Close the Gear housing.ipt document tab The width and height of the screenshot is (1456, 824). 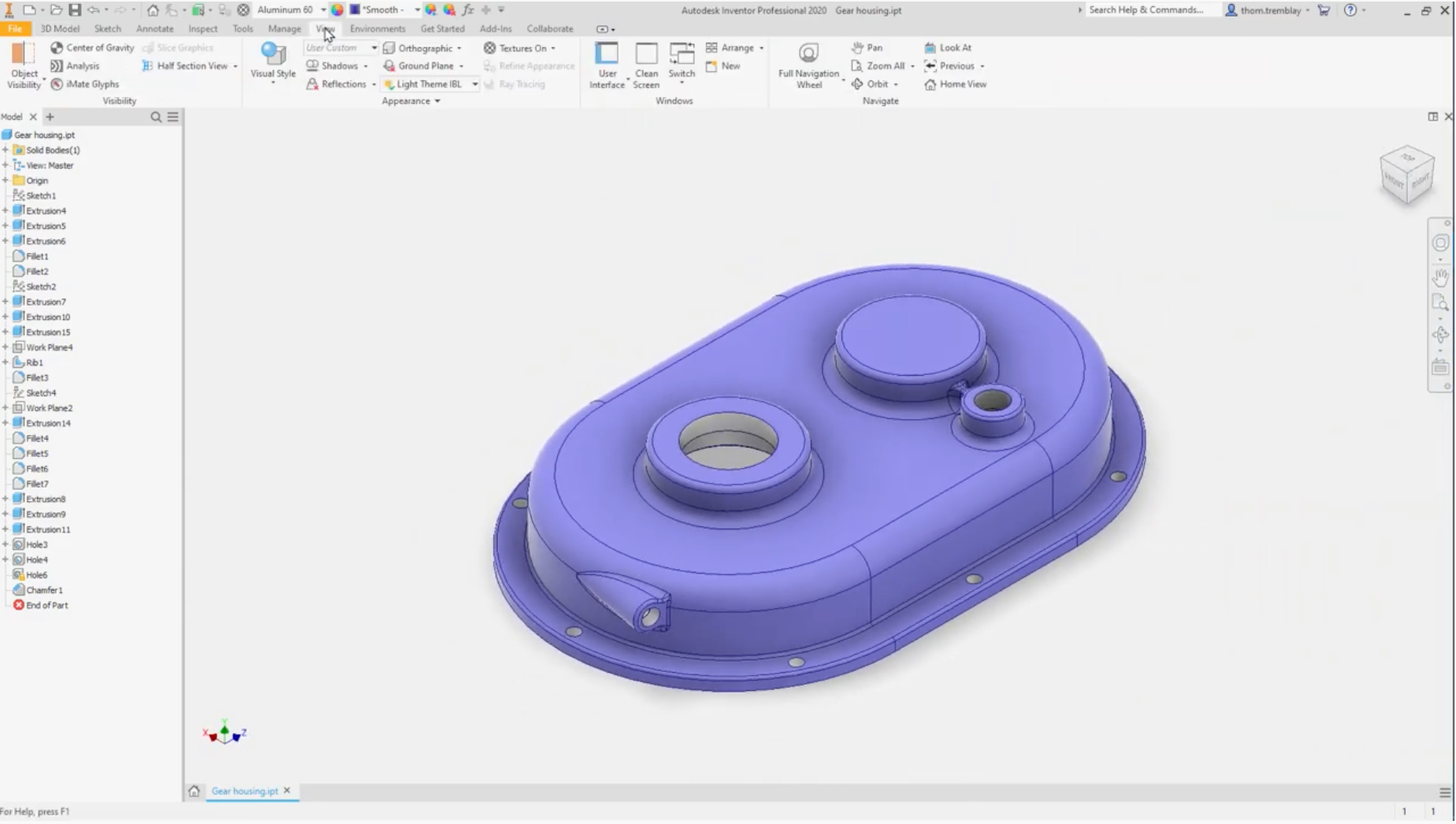tap(287, 790)
